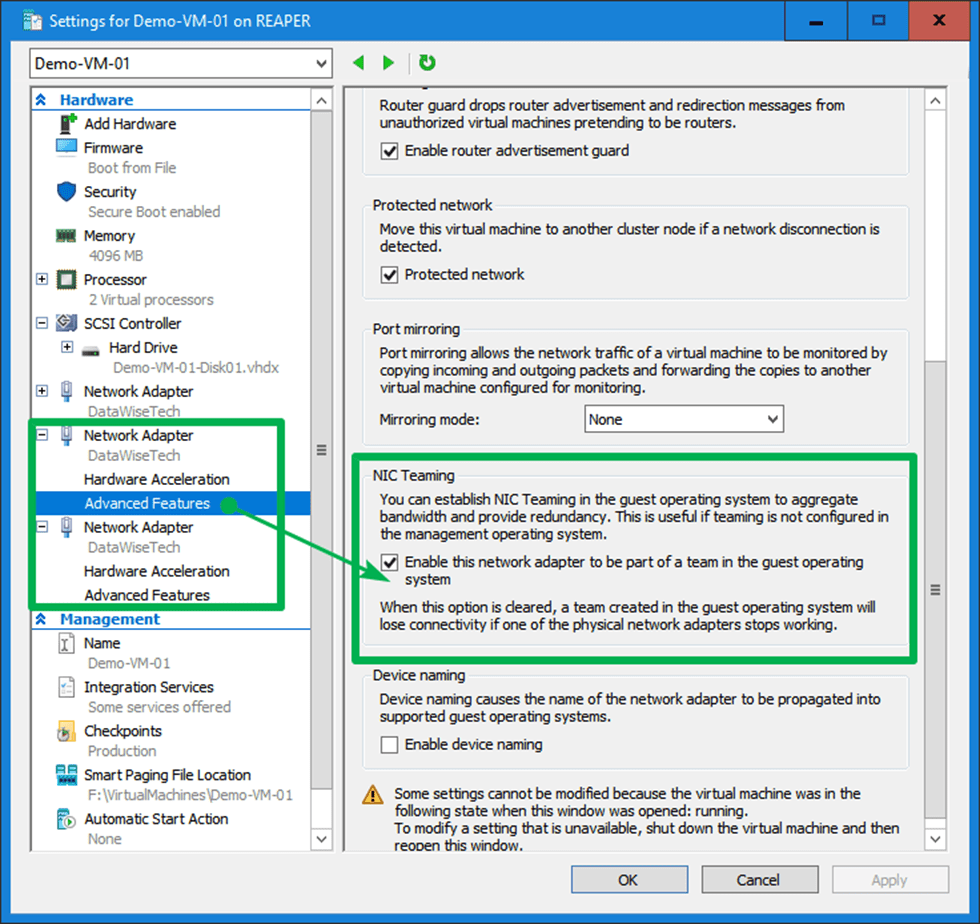
Task: Select Integration Services in Management
Action: pos(149,687)
